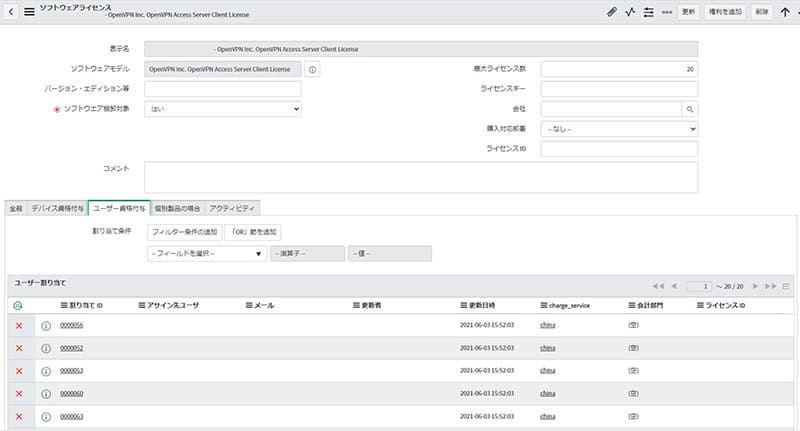This screenshot has height=431, width=800.
Task: Open the 値 value selector
Action: tap(390, 253)
